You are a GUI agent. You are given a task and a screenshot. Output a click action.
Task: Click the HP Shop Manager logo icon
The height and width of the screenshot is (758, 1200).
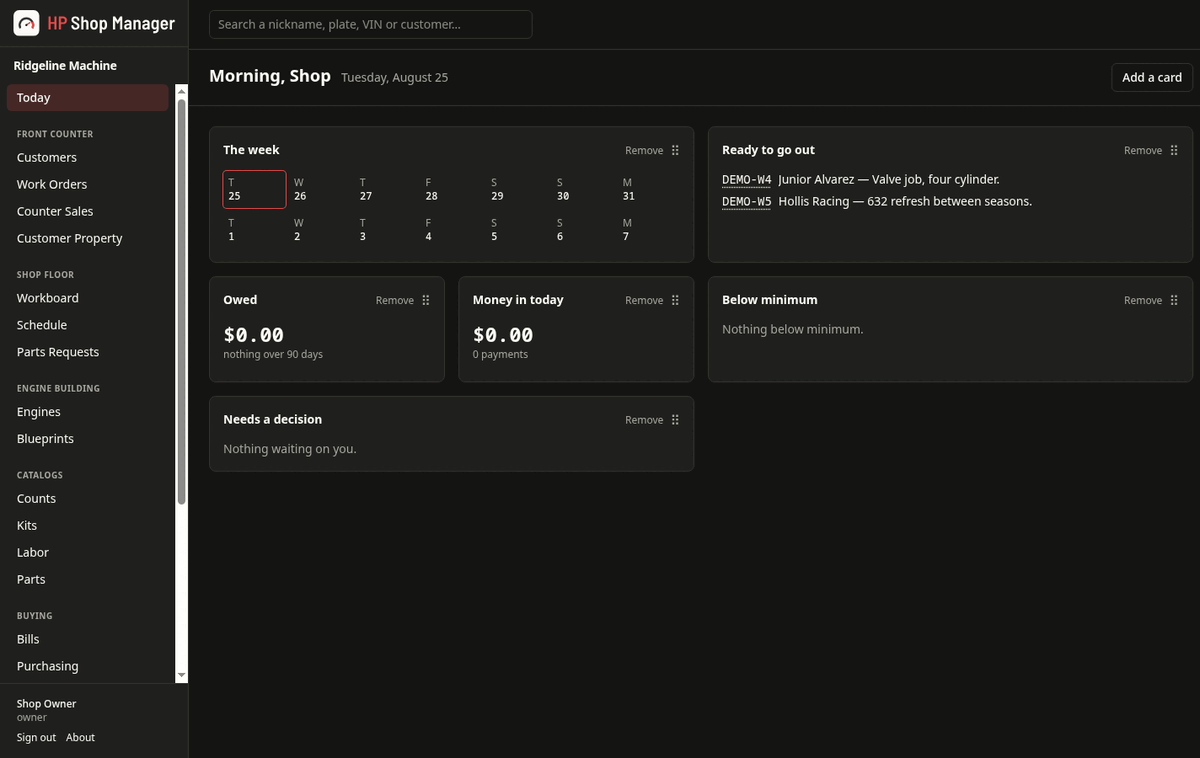click(x=27, y=23)
